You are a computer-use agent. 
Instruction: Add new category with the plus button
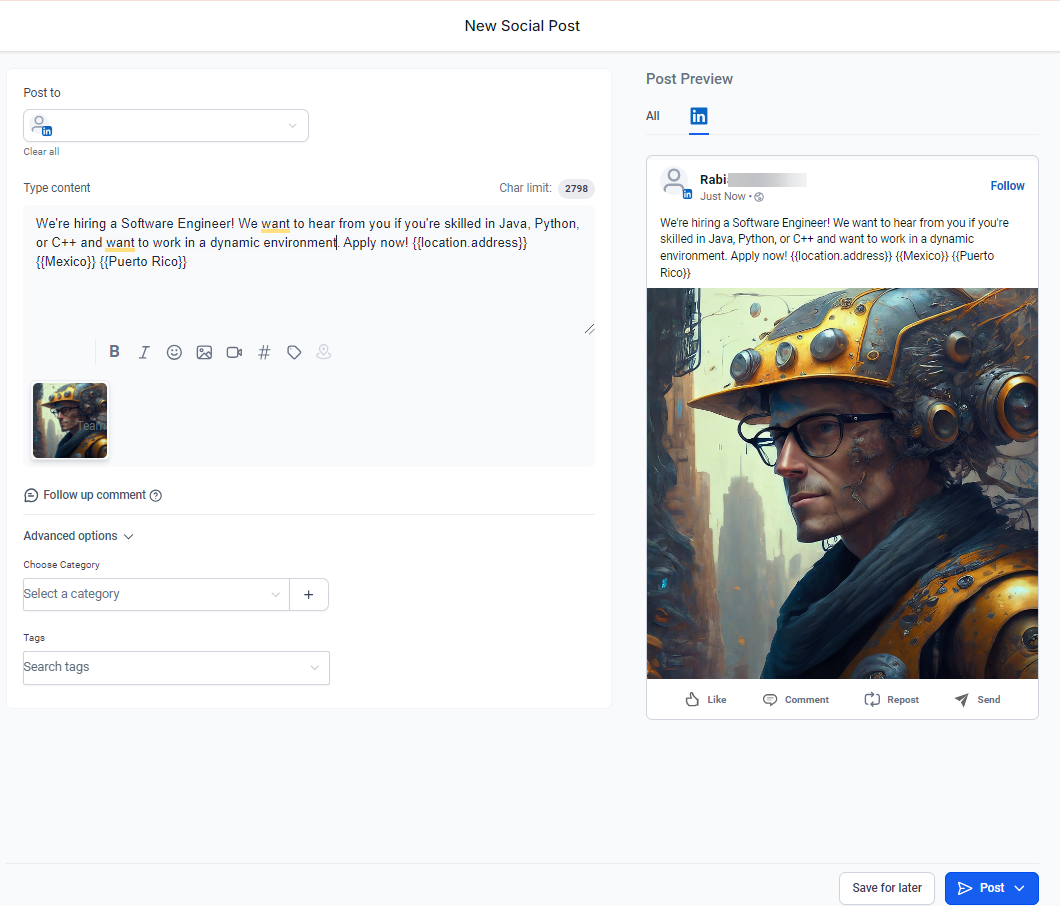click(309, 594)
